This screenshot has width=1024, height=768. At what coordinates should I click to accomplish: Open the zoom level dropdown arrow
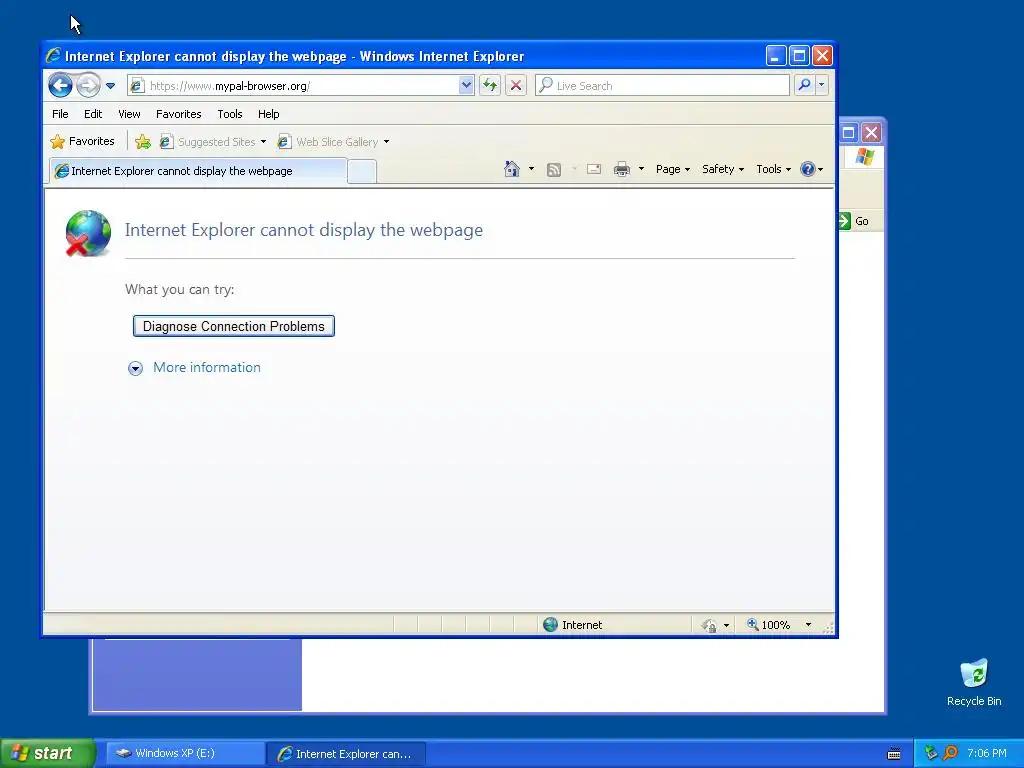coord(808,625)
